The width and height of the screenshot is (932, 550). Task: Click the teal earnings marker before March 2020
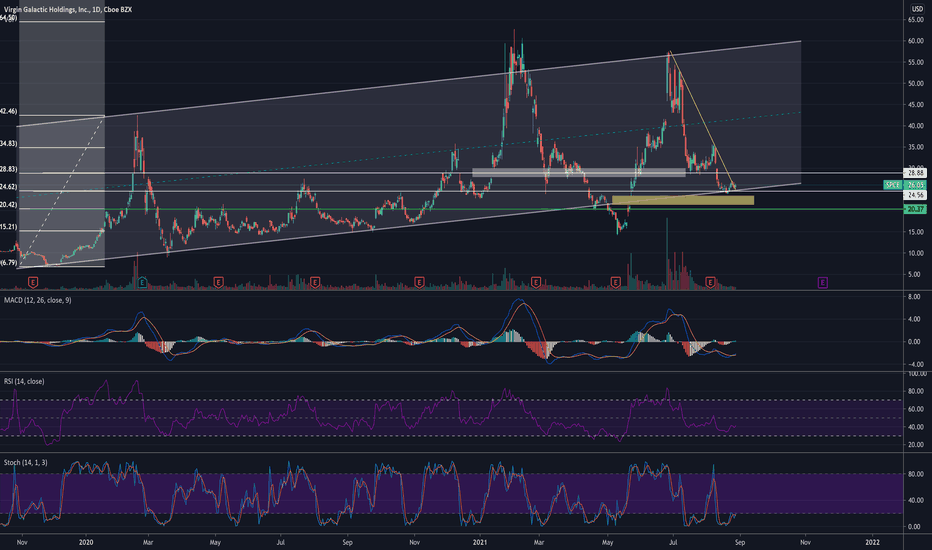tap(142, 282)
